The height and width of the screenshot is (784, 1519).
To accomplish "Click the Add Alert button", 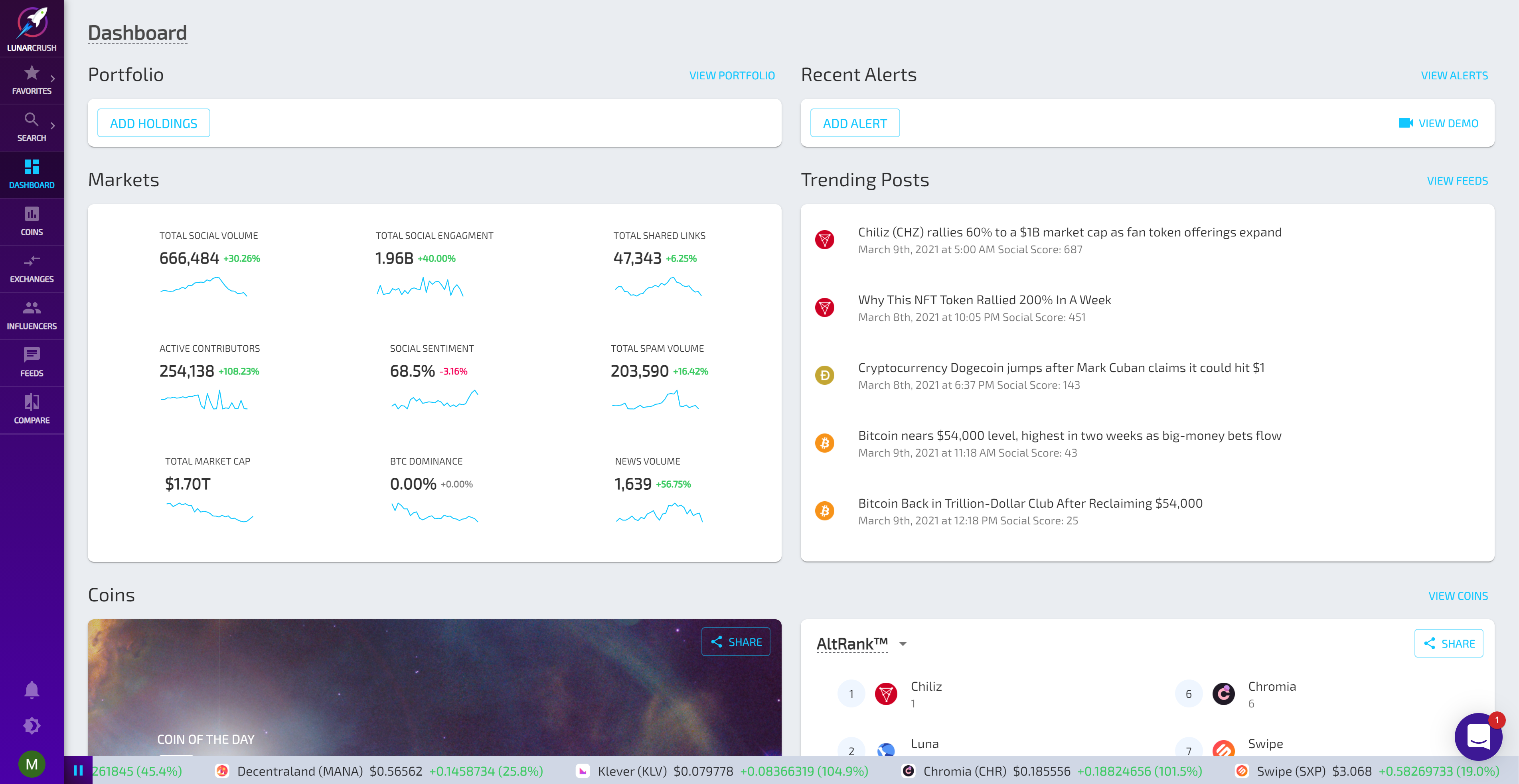I will point(854,123).
